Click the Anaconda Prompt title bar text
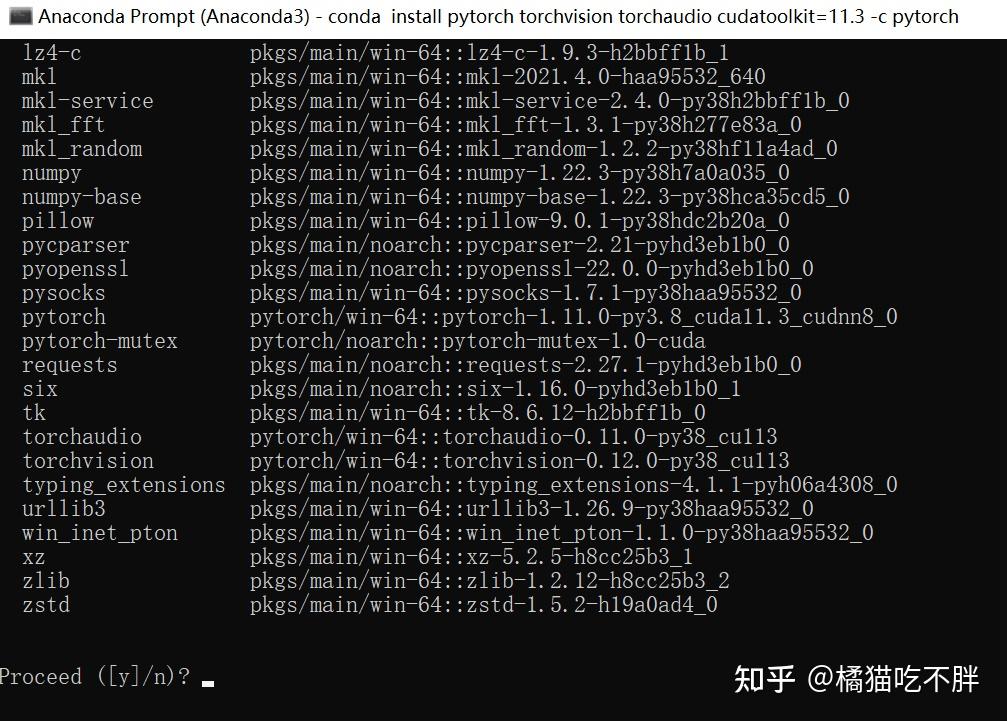 498,16
